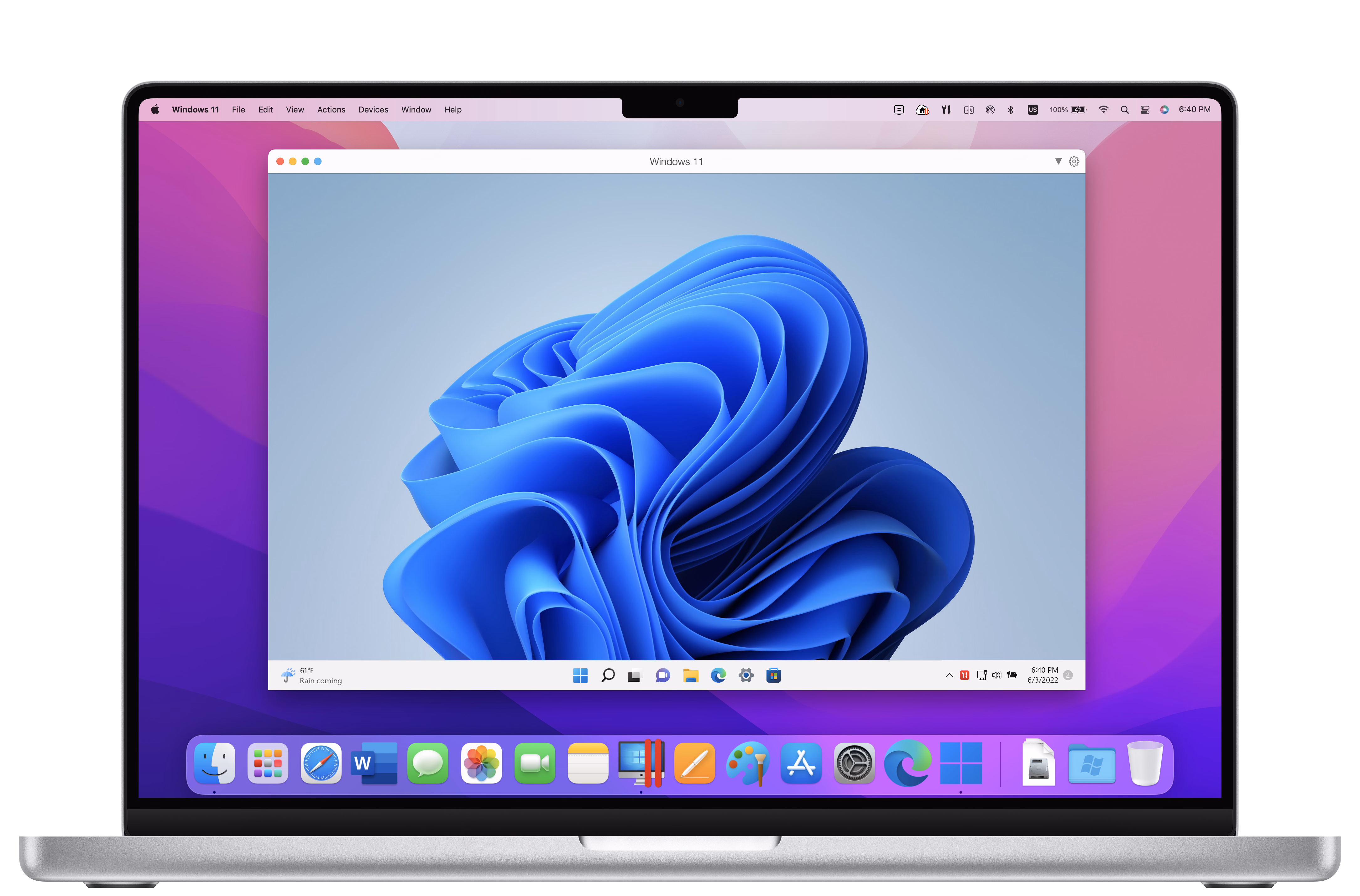Viewport: 1360px width, 896px height.
Task: Click the US input source menu
Action: point(1033,110)
